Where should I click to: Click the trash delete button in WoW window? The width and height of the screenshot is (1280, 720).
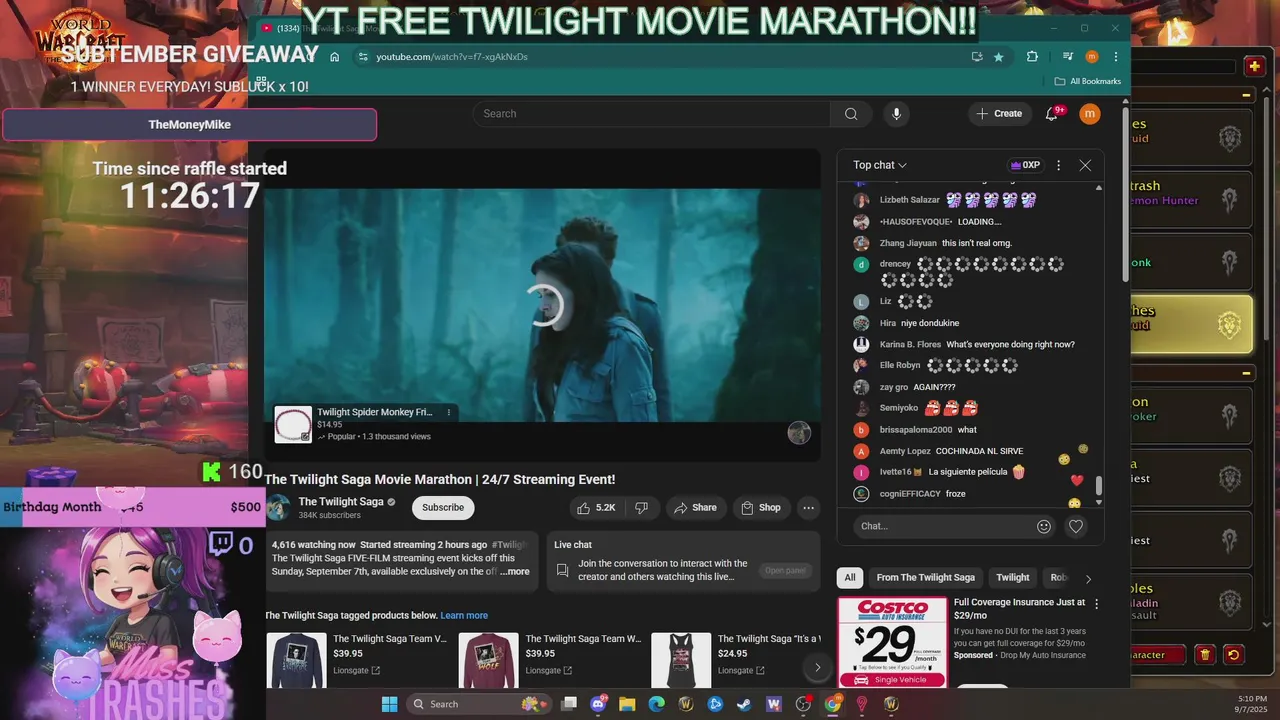1205,655
